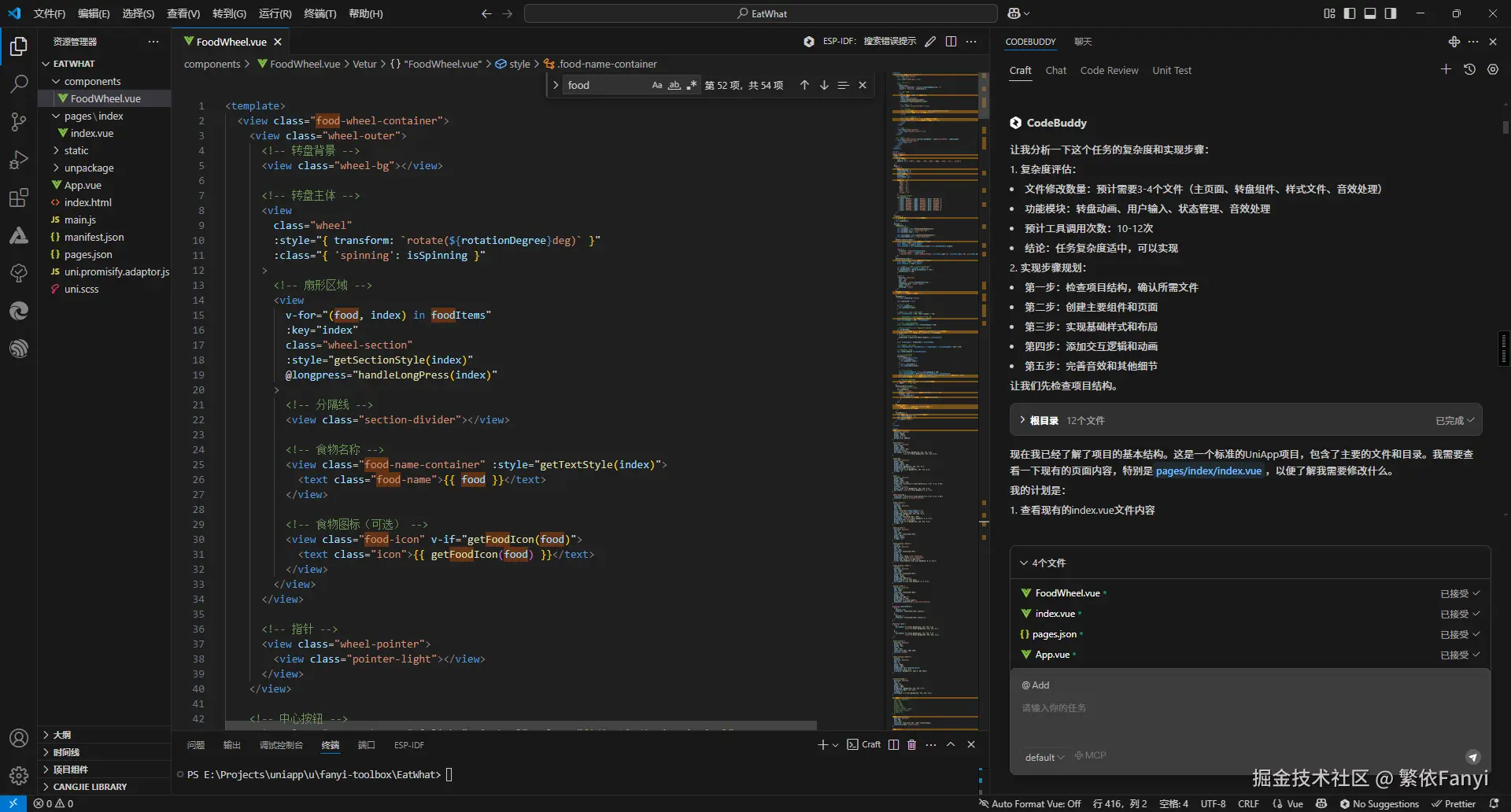Create a new terminal with plus icon
This screenshot has height=812, width=1511.
[x=822, y=744]
